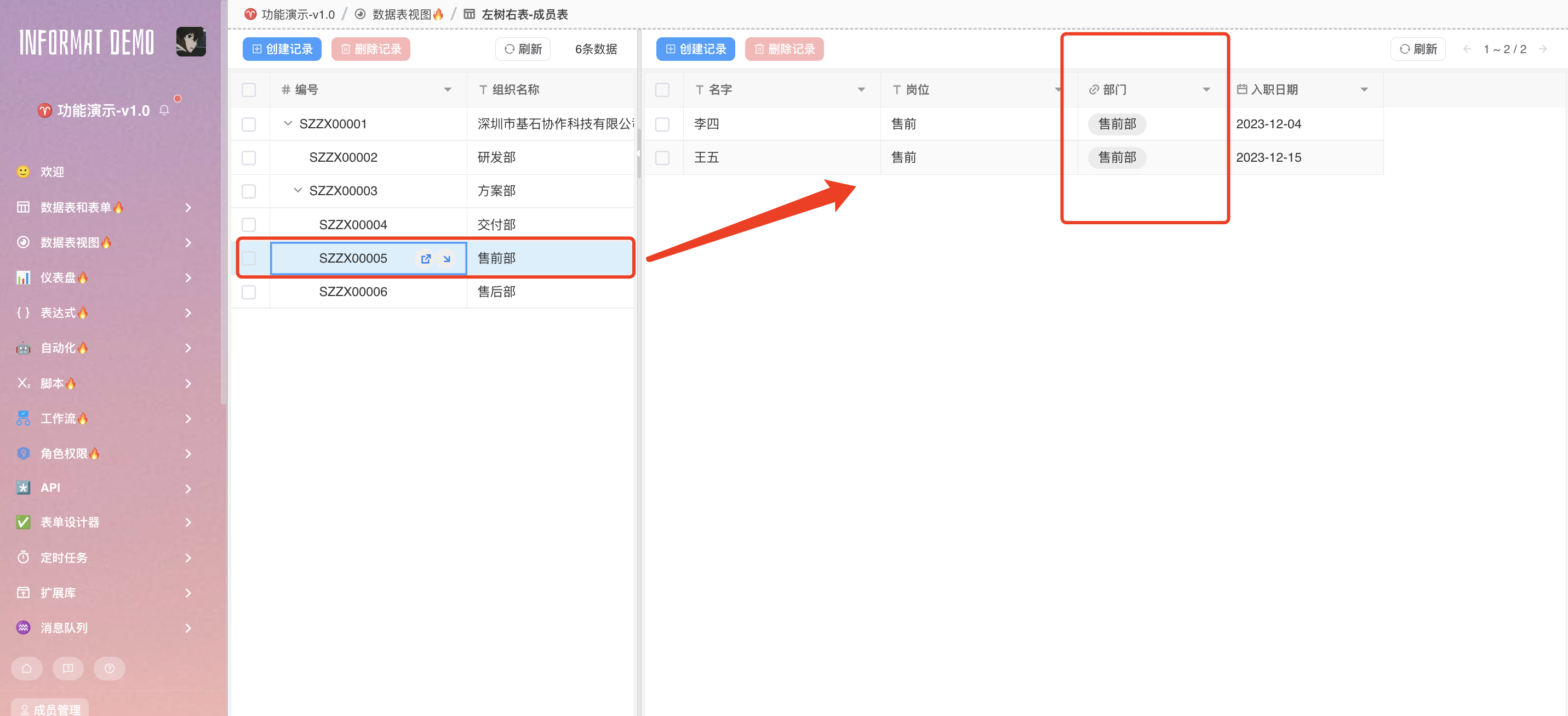Tick the checkbox for 李四

click(662, 124)
